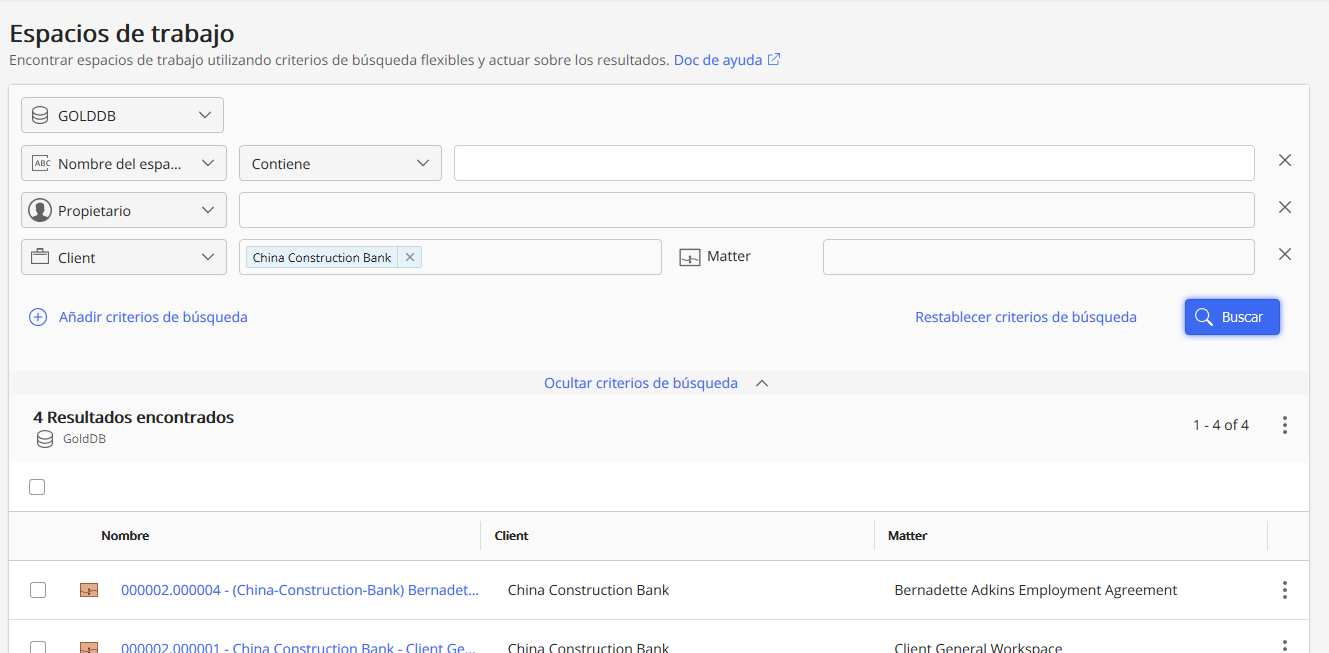Remove the Propietario criteria row
The height and width of the screenshot is (653, 1329).
[x=1285, y=207]
